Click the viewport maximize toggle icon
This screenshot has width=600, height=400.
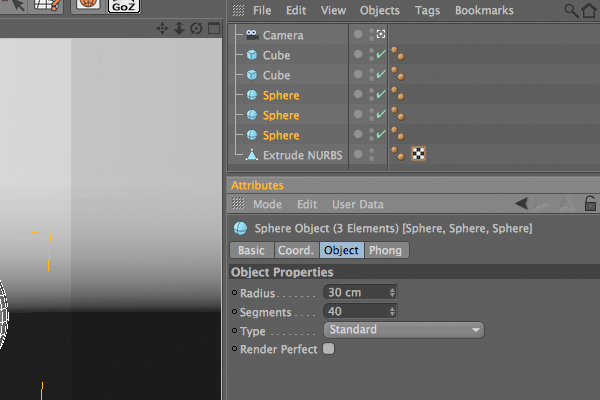coord(214,28)
